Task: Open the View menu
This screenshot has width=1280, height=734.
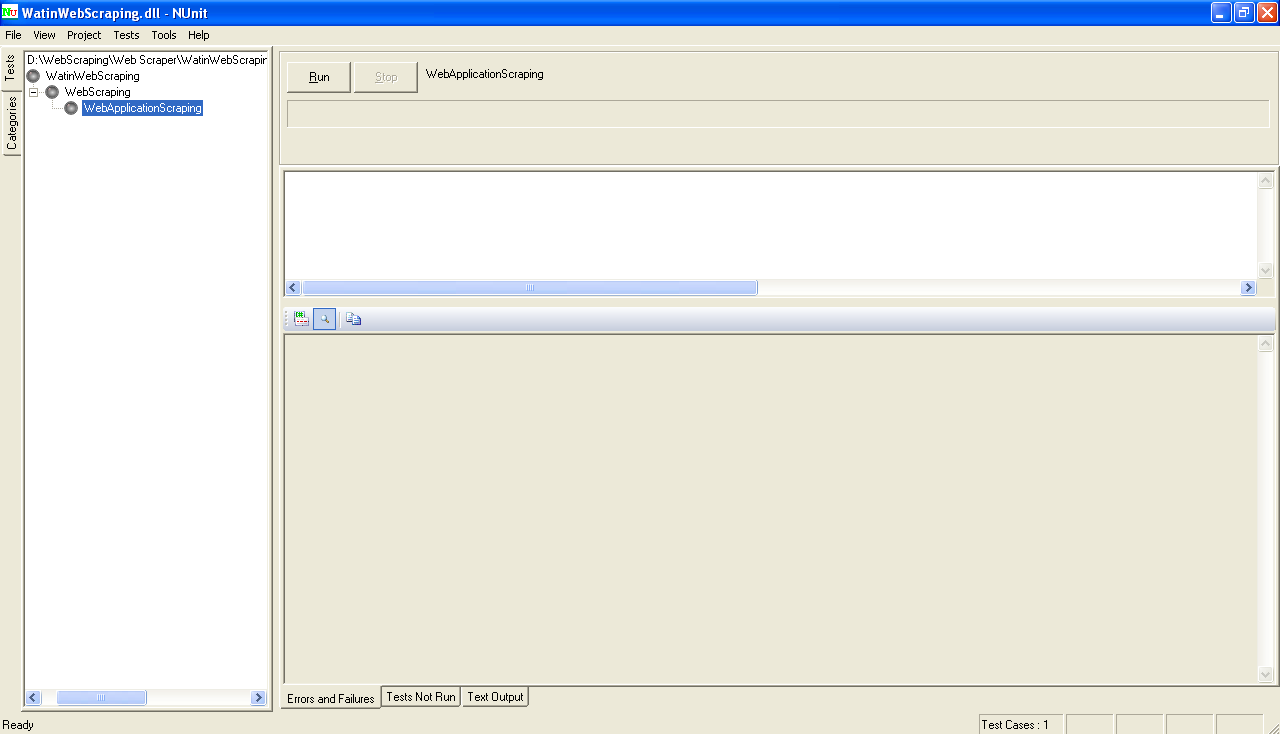Action: click(x=44, y=35)
